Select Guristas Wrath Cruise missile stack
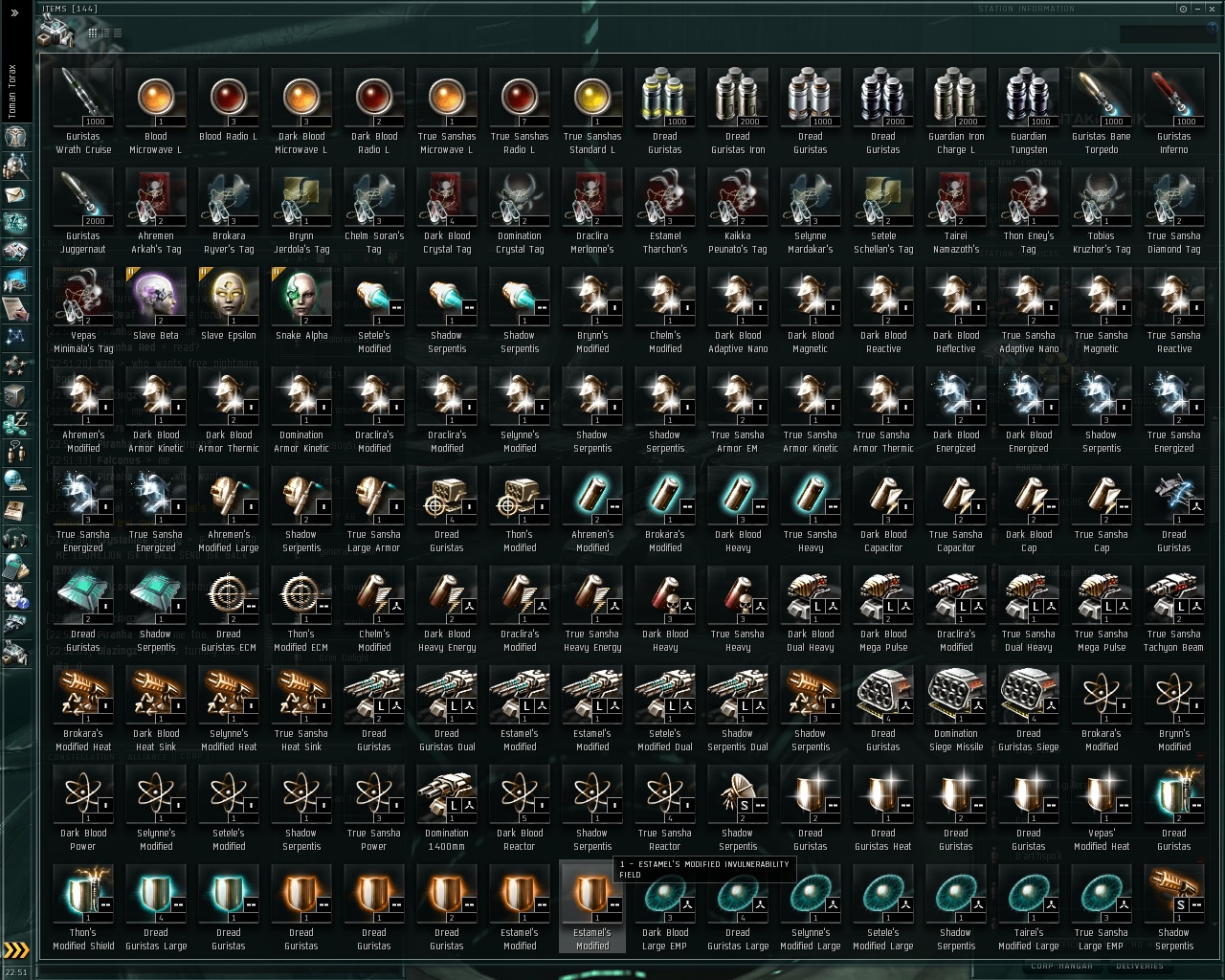 tap(83, 111)
